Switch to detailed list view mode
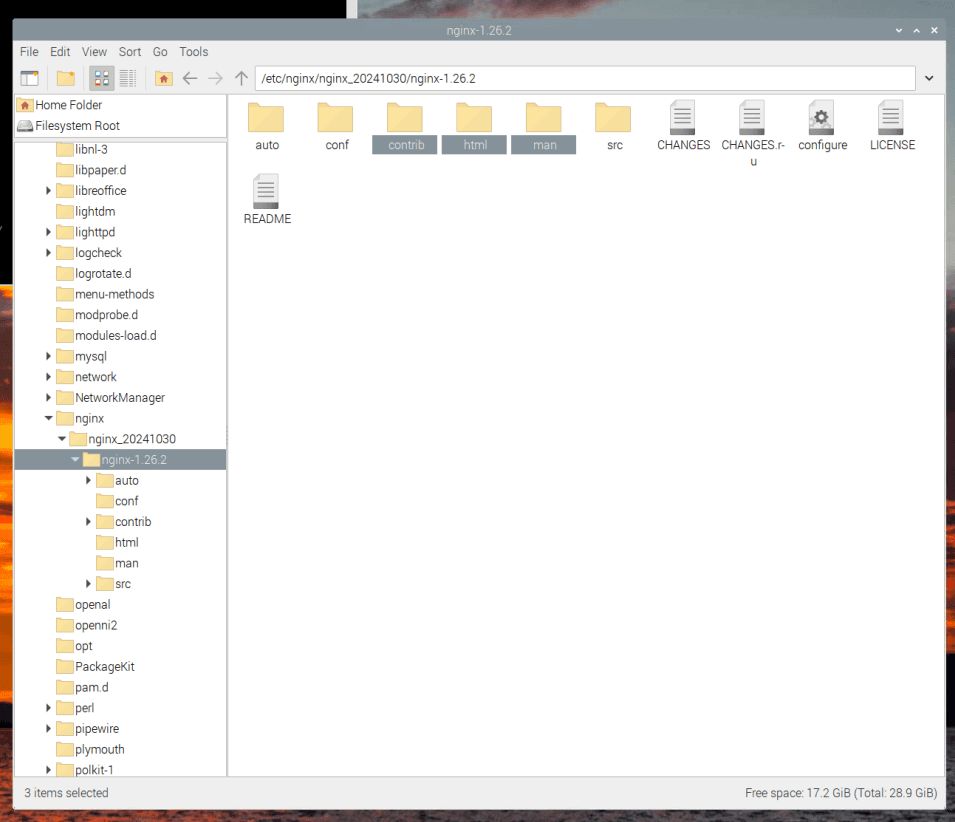The image size is (955, 822). [x=128, y=78]
